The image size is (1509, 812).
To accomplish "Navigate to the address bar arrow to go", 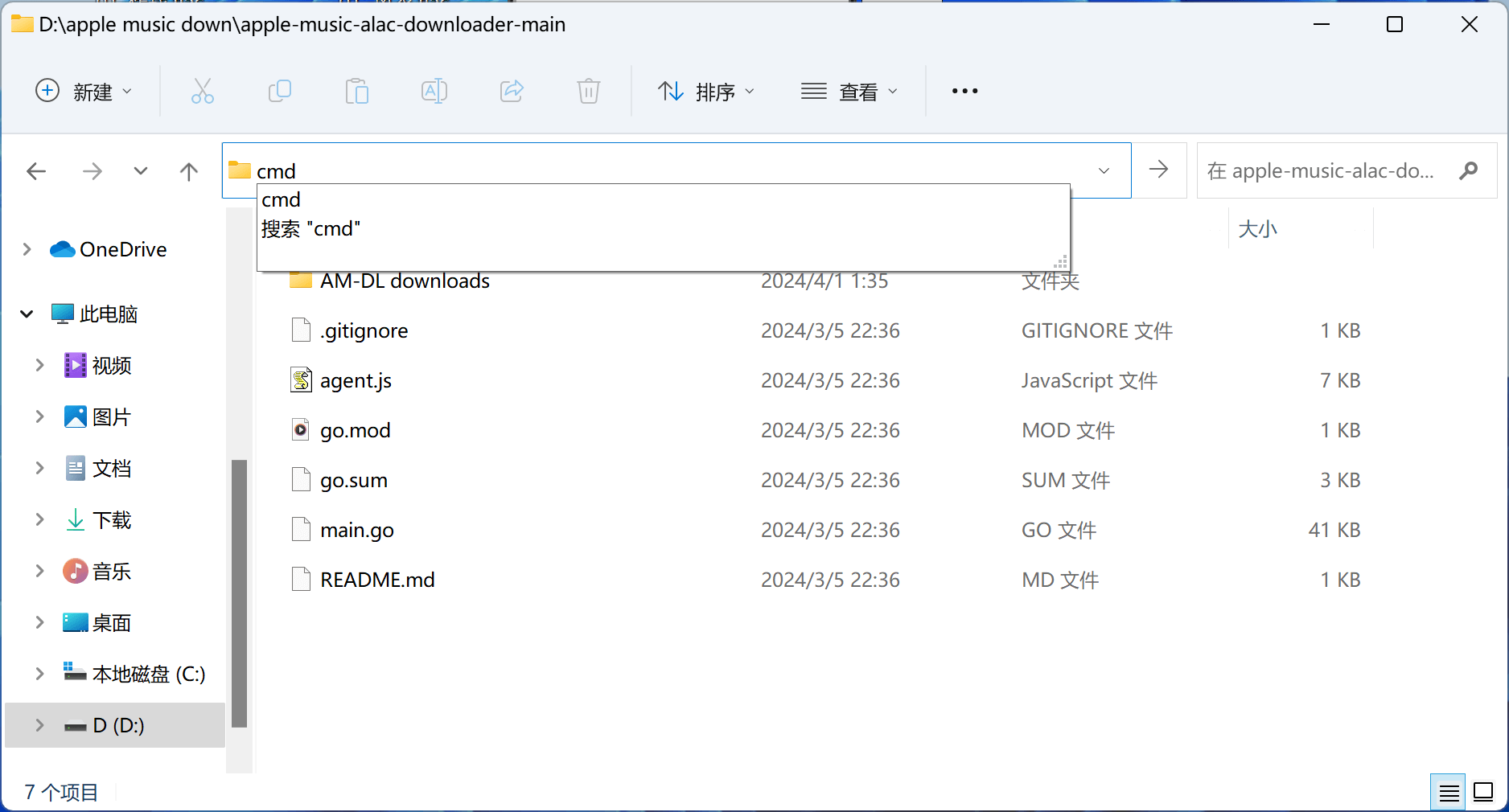I will [1158, 170].
